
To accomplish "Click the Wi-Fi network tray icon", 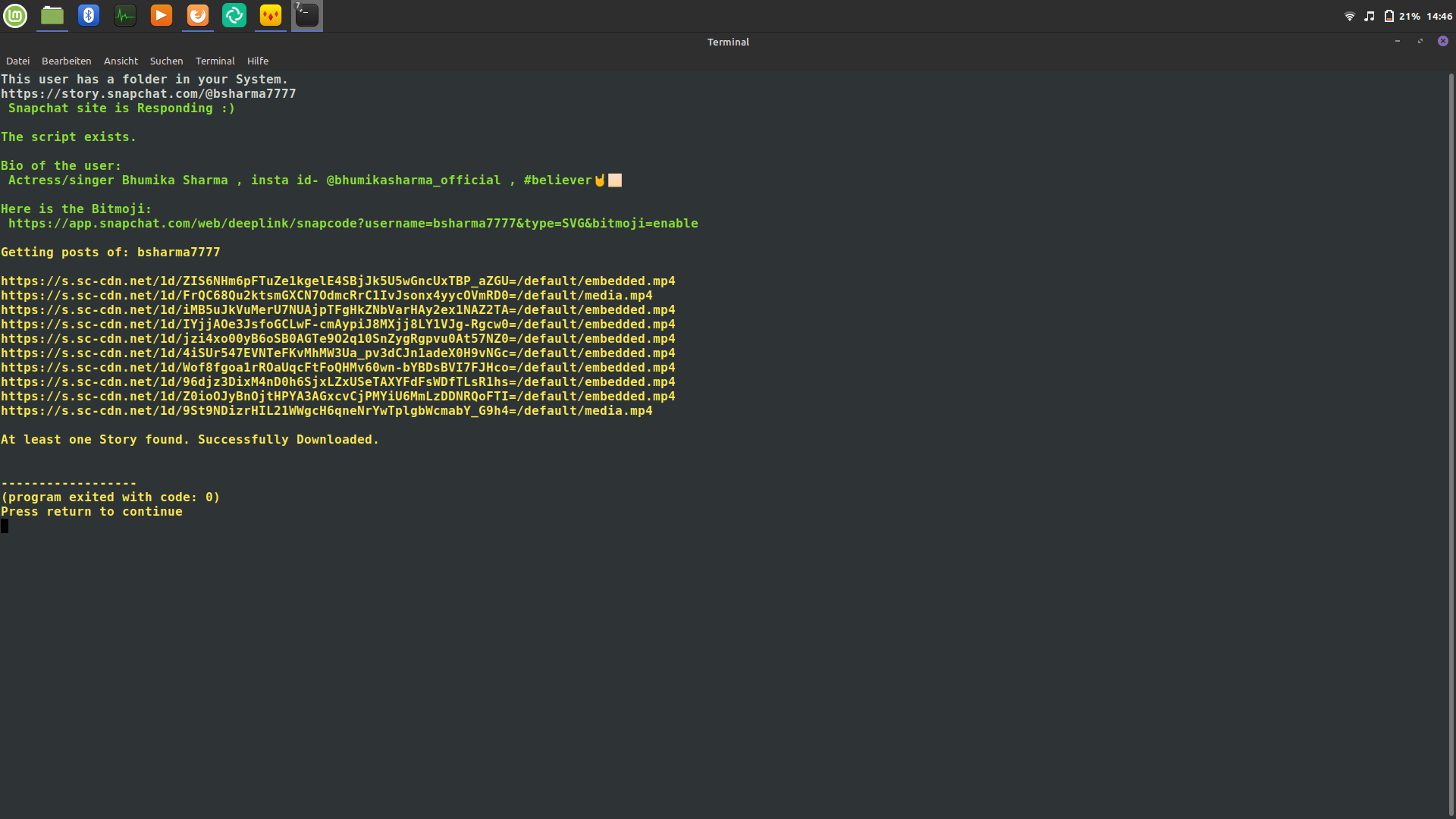I will pyautogui.click(x=1350, y=16).
